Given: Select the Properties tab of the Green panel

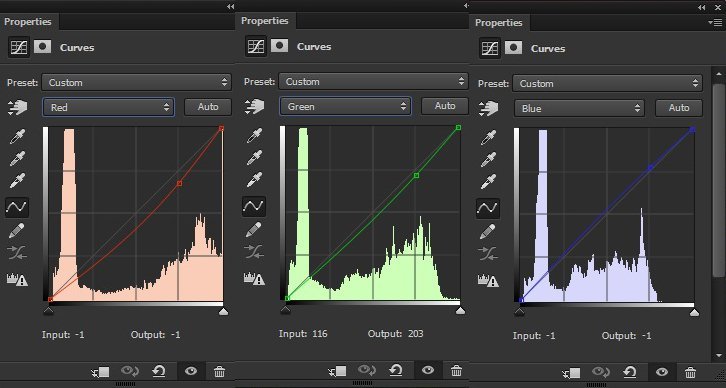Looking at the screenshot, I should click(264, 21).
